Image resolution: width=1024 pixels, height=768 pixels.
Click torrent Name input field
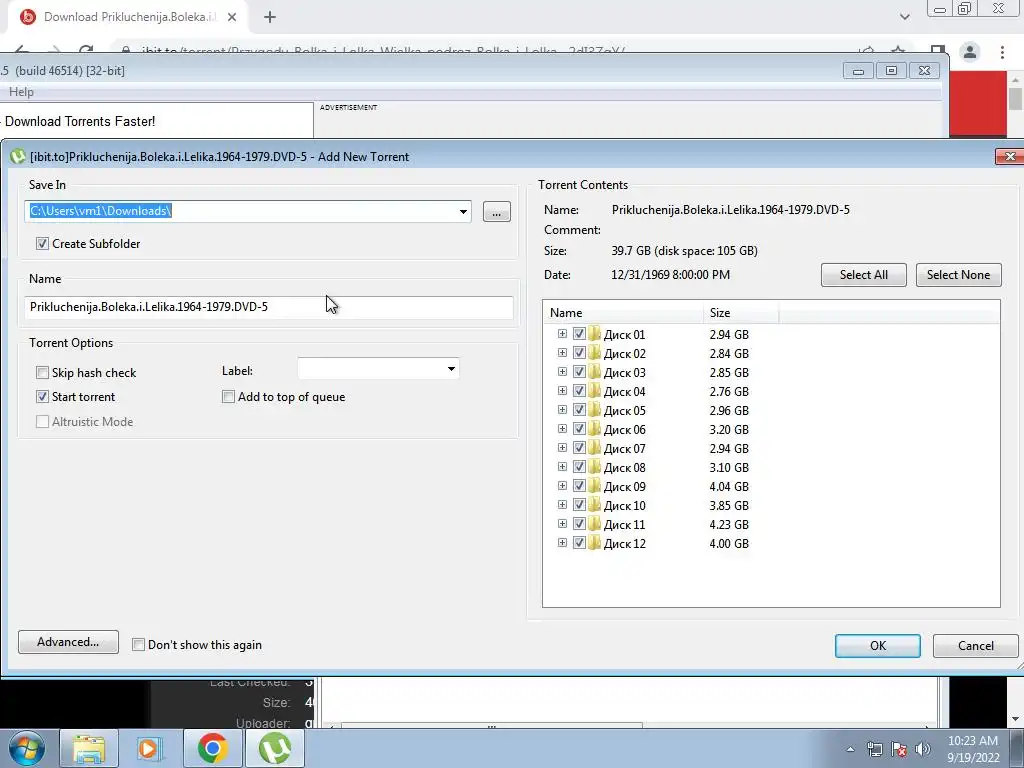click(268, 307)
